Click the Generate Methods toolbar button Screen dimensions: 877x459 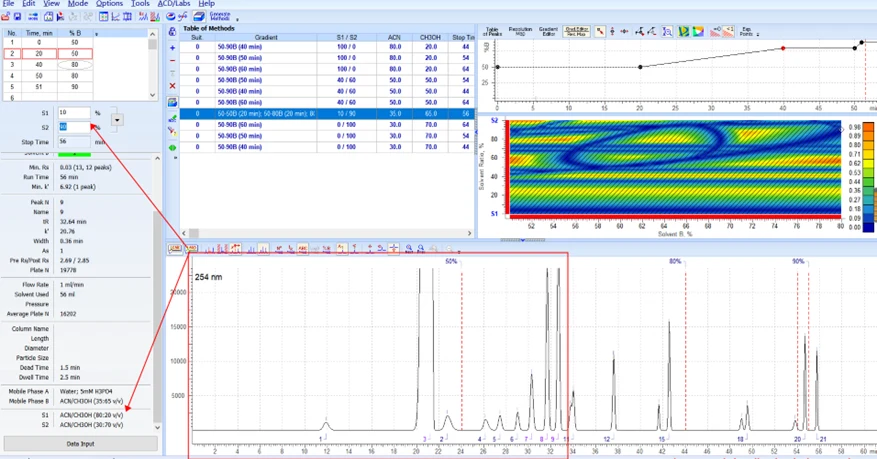tap(220, 17)
